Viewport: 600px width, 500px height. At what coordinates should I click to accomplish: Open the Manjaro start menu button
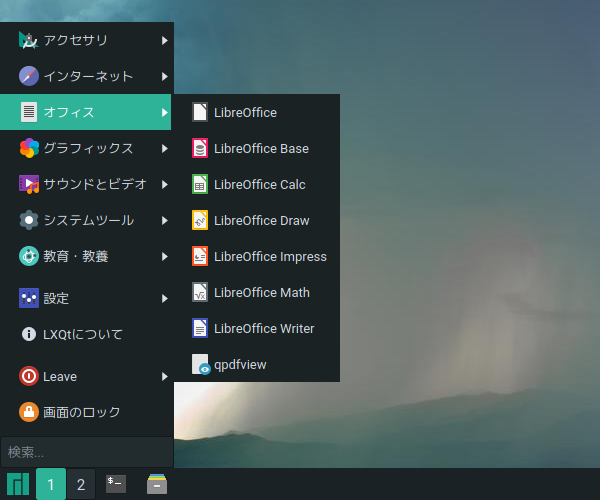[18, 484]
